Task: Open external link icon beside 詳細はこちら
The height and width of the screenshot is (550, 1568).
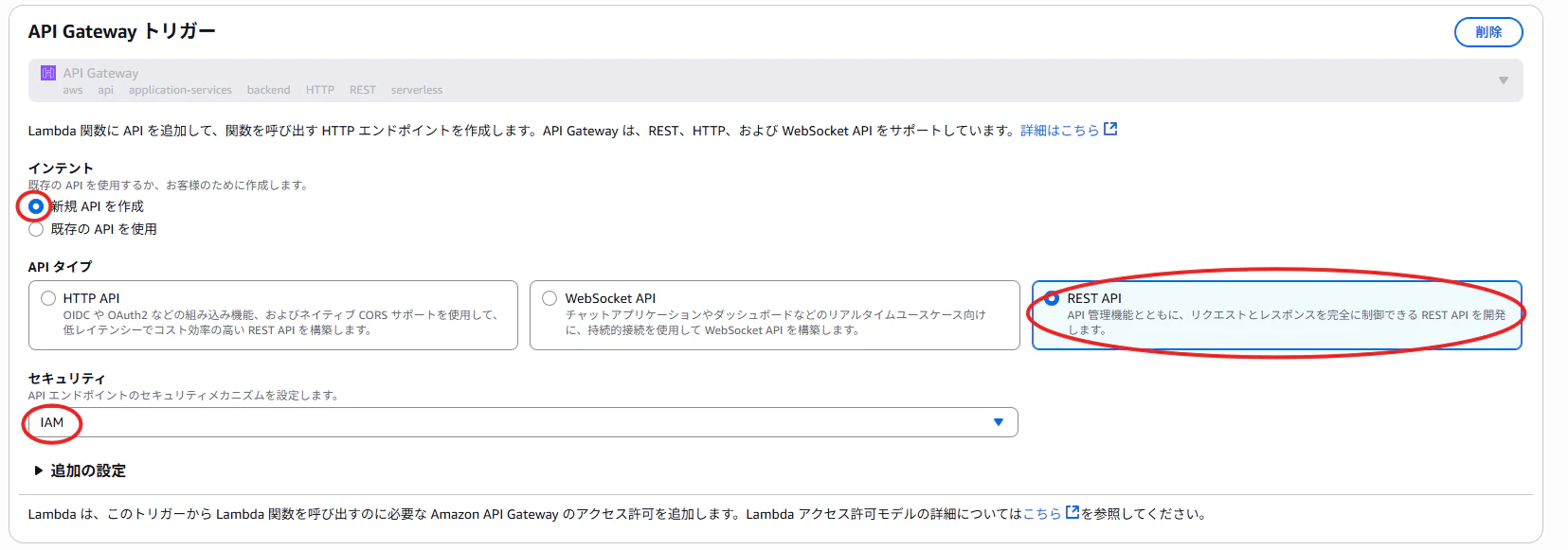Action: click(x=1110, y=130)
